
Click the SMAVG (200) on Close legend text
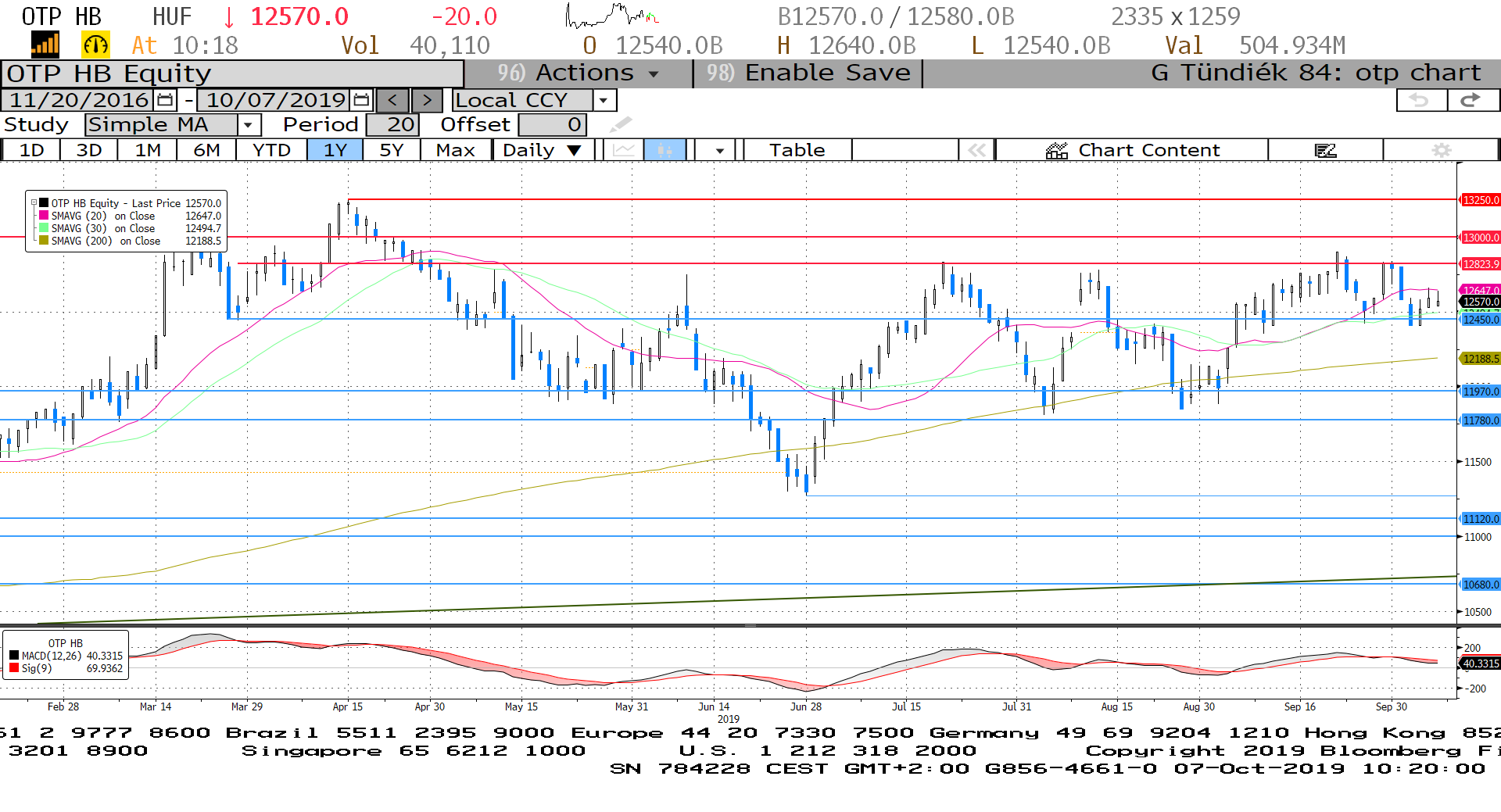[106, 241]
